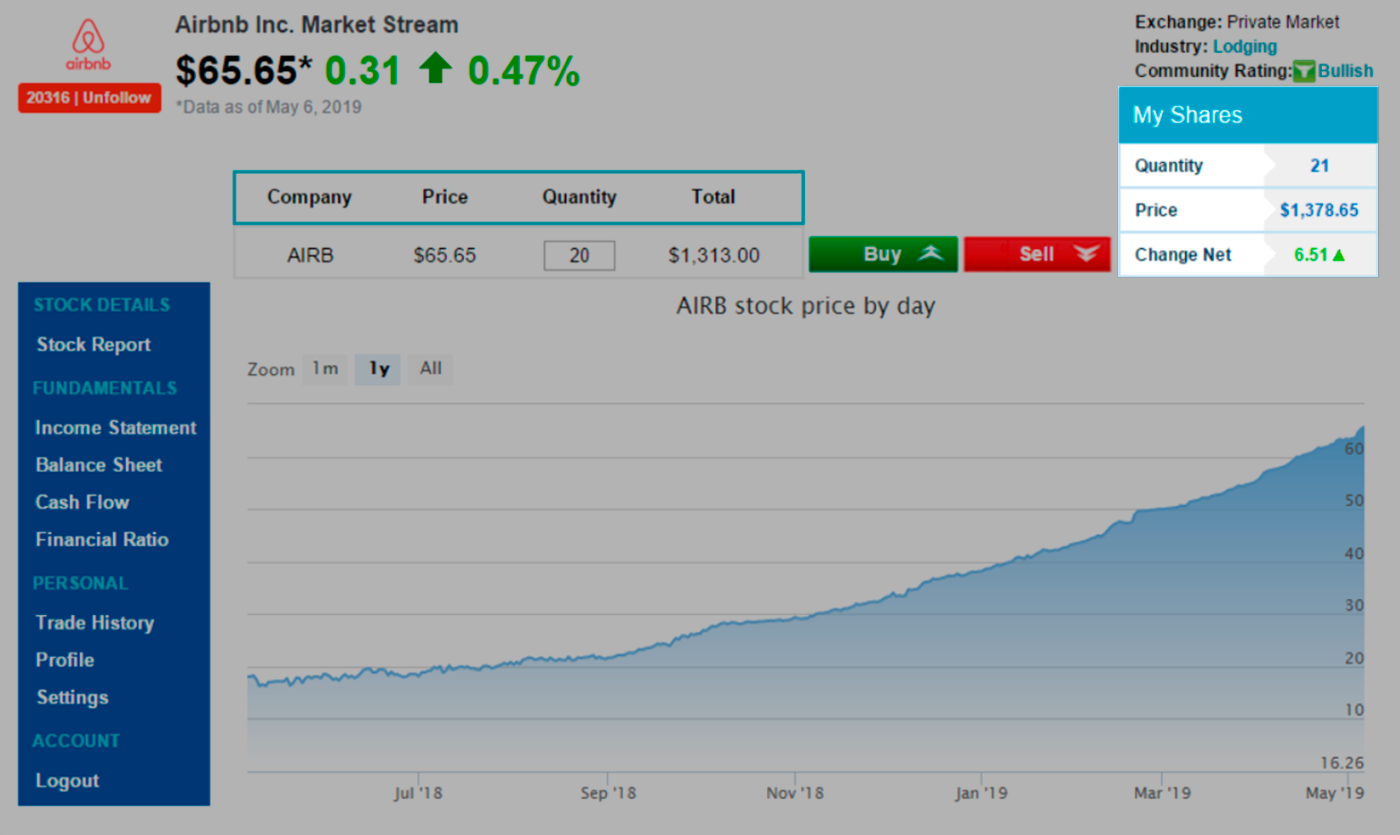Open the Balance Sheet
The width and height of the screenshot is (1400, 835).
[99, 465]
